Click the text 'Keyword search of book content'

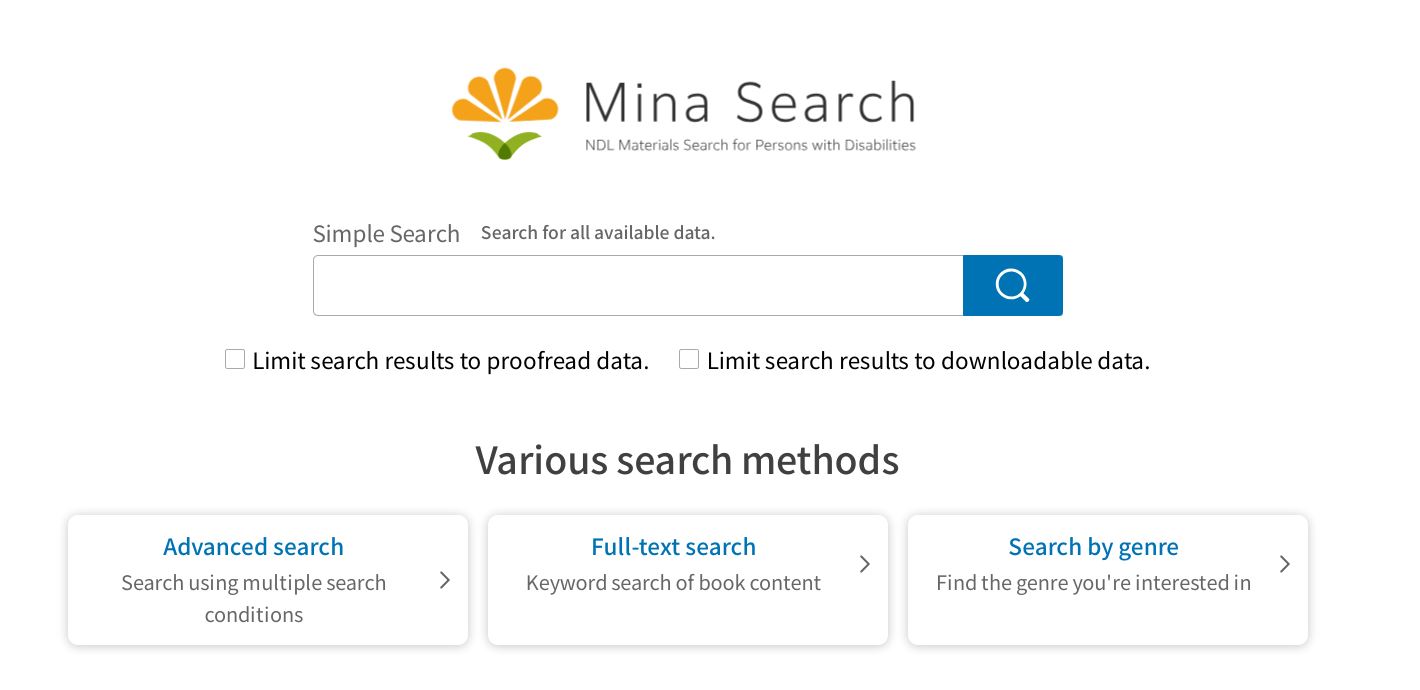[673, 582]
